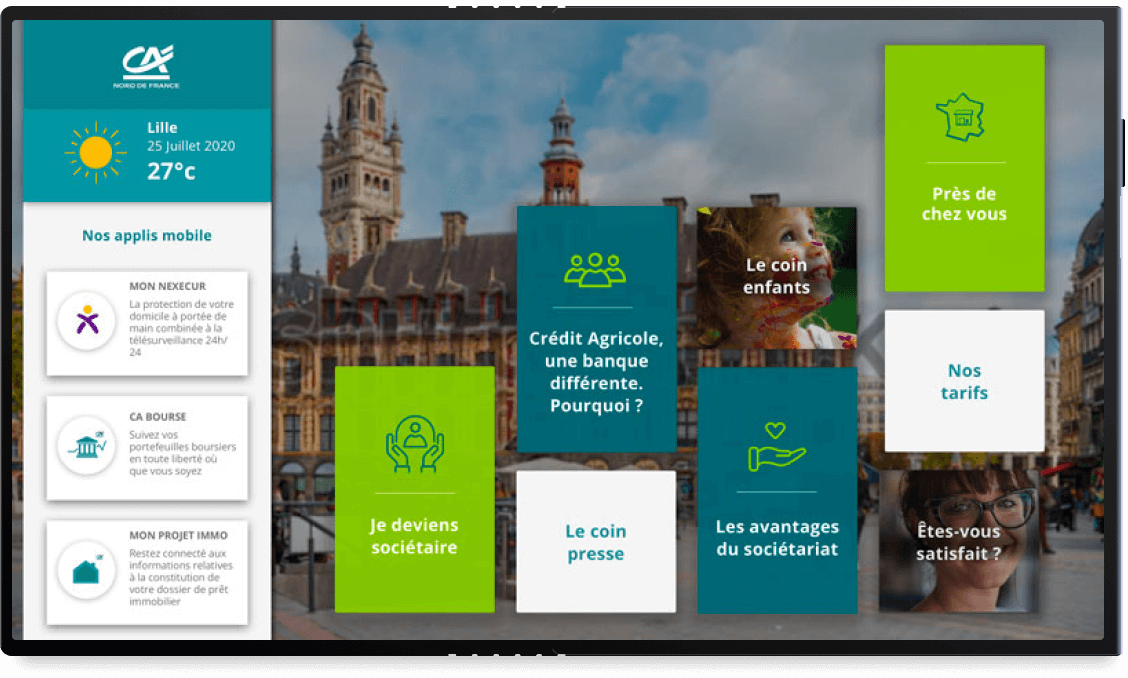Viewport: 1128px width, 678px height.
Task: Tap the Nexecur description about télésurveillance
Action: pyautogui.click(x=181, y=328)
